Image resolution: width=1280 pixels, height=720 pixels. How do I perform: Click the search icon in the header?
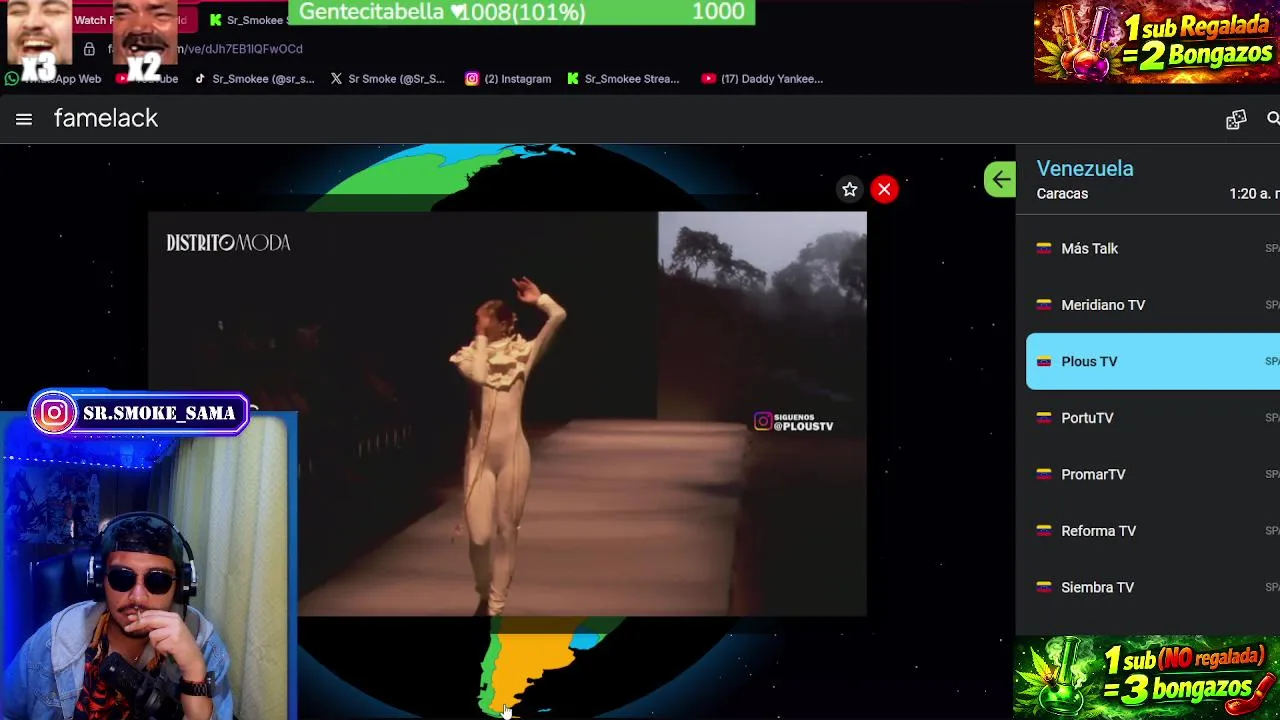click(x=1273, y=119)
